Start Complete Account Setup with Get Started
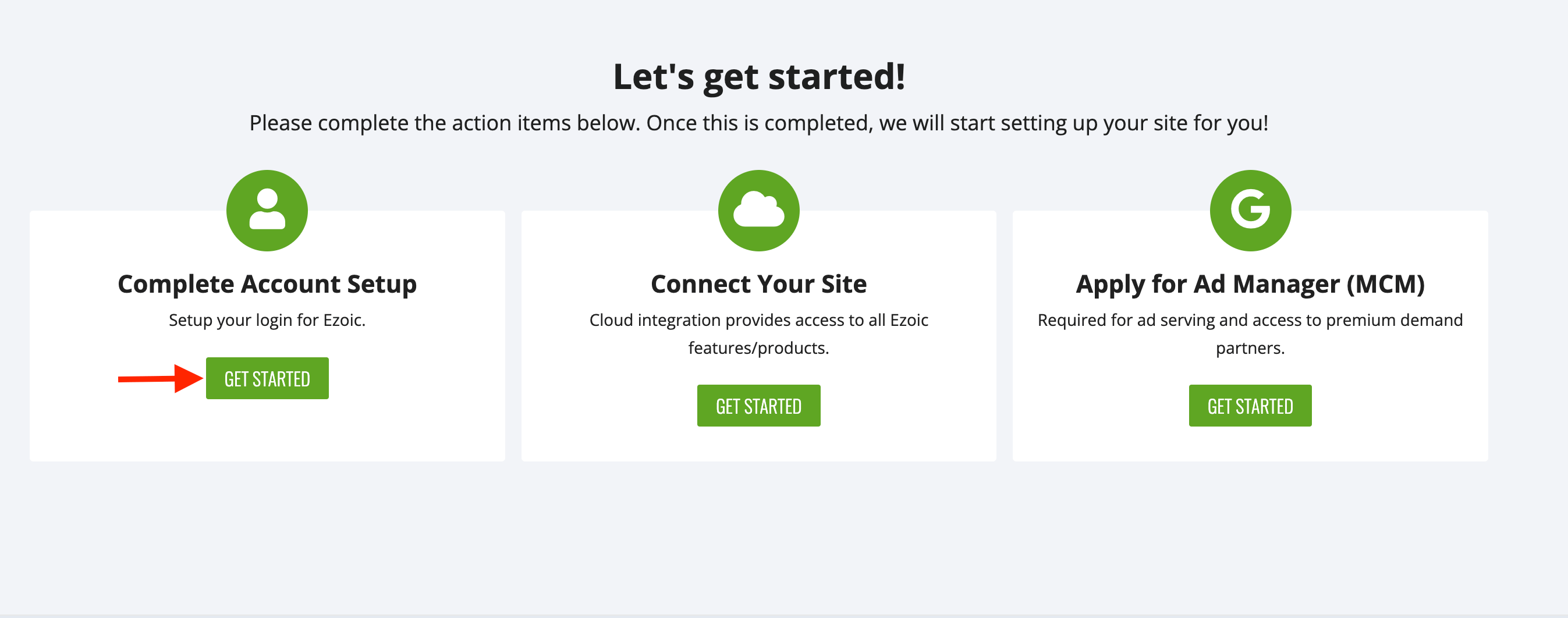Image resolution: width=1568 pixels, height=618 pixels. (x=267, y=379)
